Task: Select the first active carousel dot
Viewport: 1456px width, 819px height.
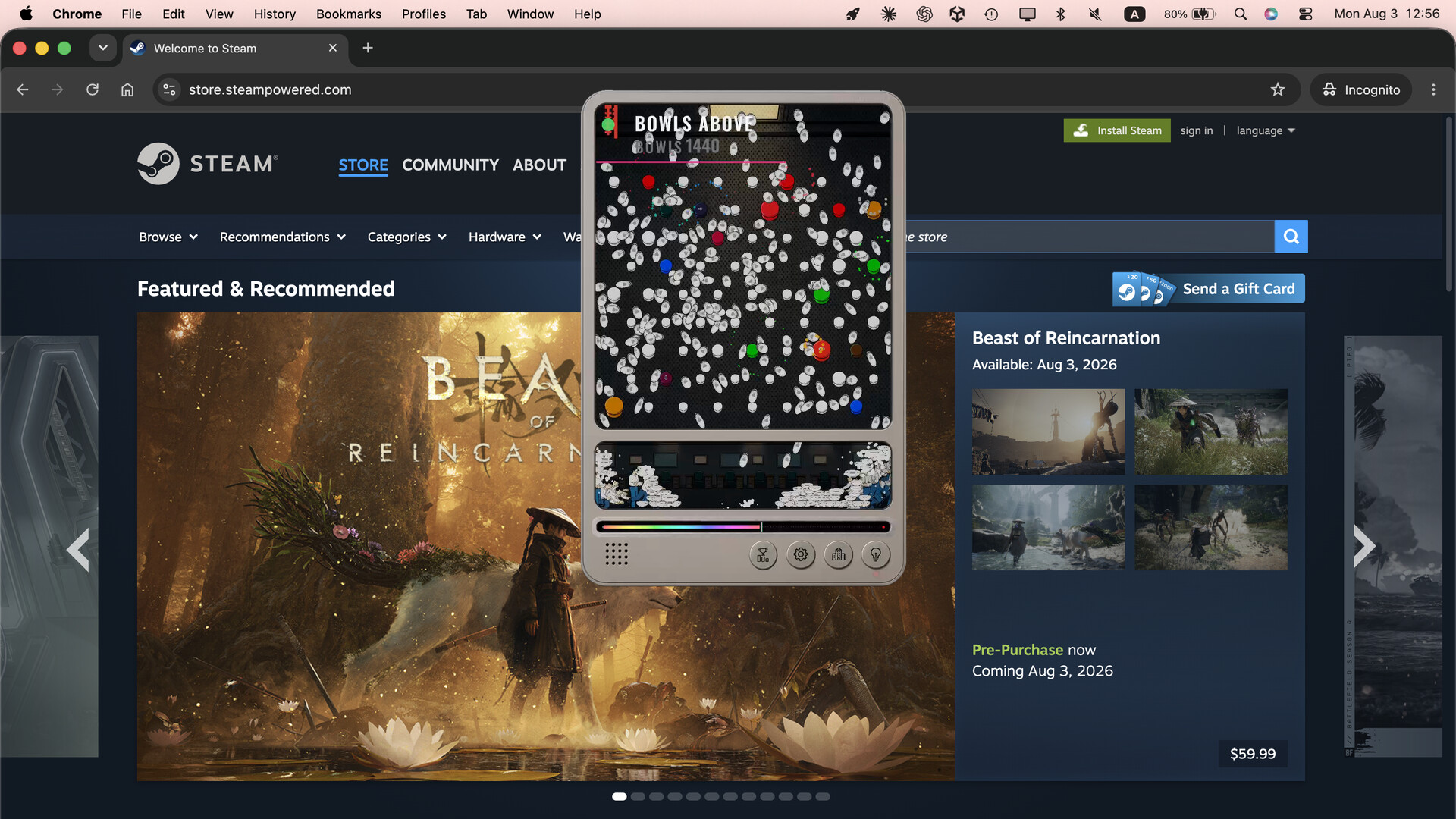Action: click(x=620, y=796)
